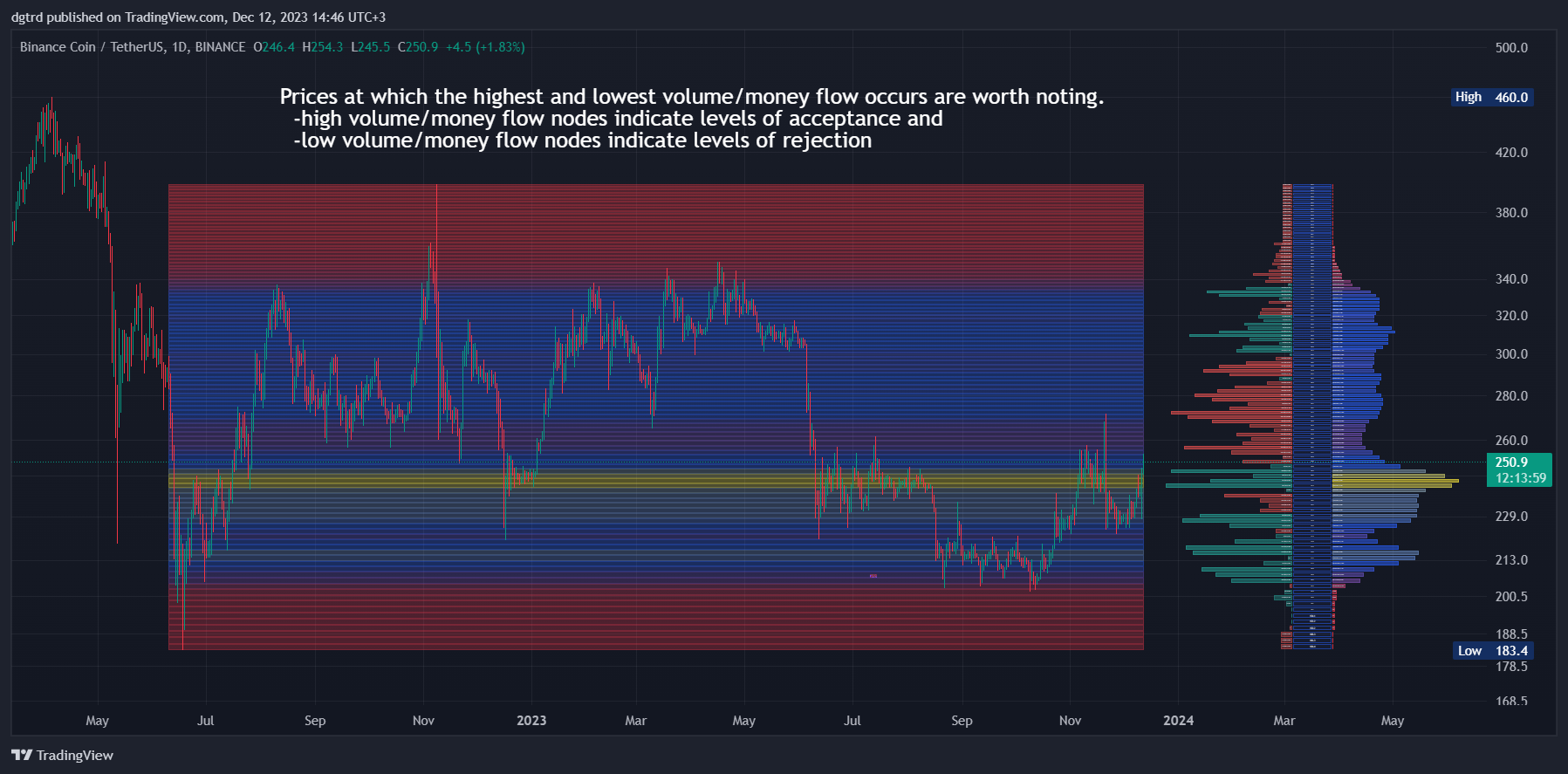This screenshot has height=774, width=1568.
Task: Click the first Jul label on time axis
Action: tap(206, 721)
